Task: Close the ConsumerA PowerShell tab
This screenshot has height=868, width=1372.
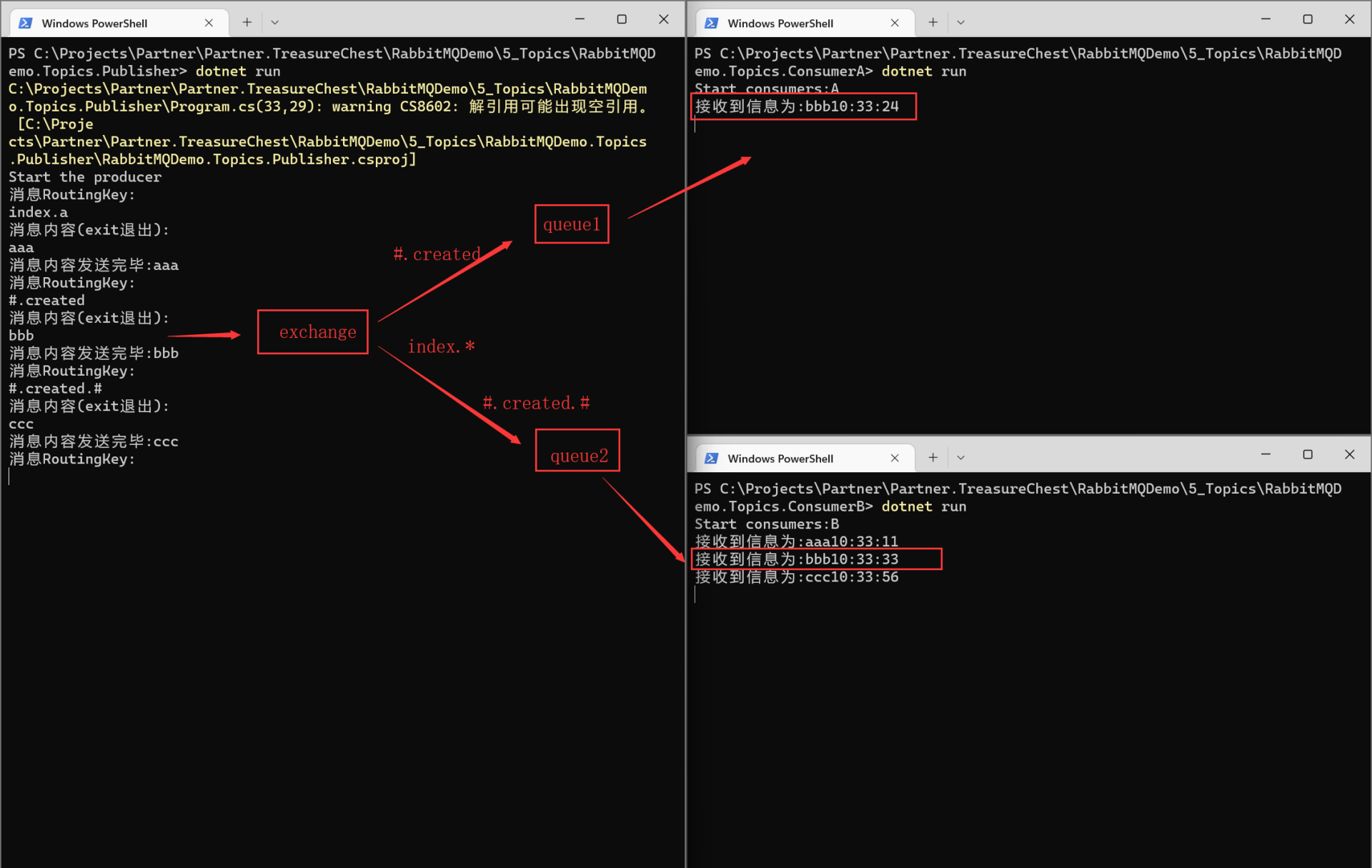Action: (895, 23)
